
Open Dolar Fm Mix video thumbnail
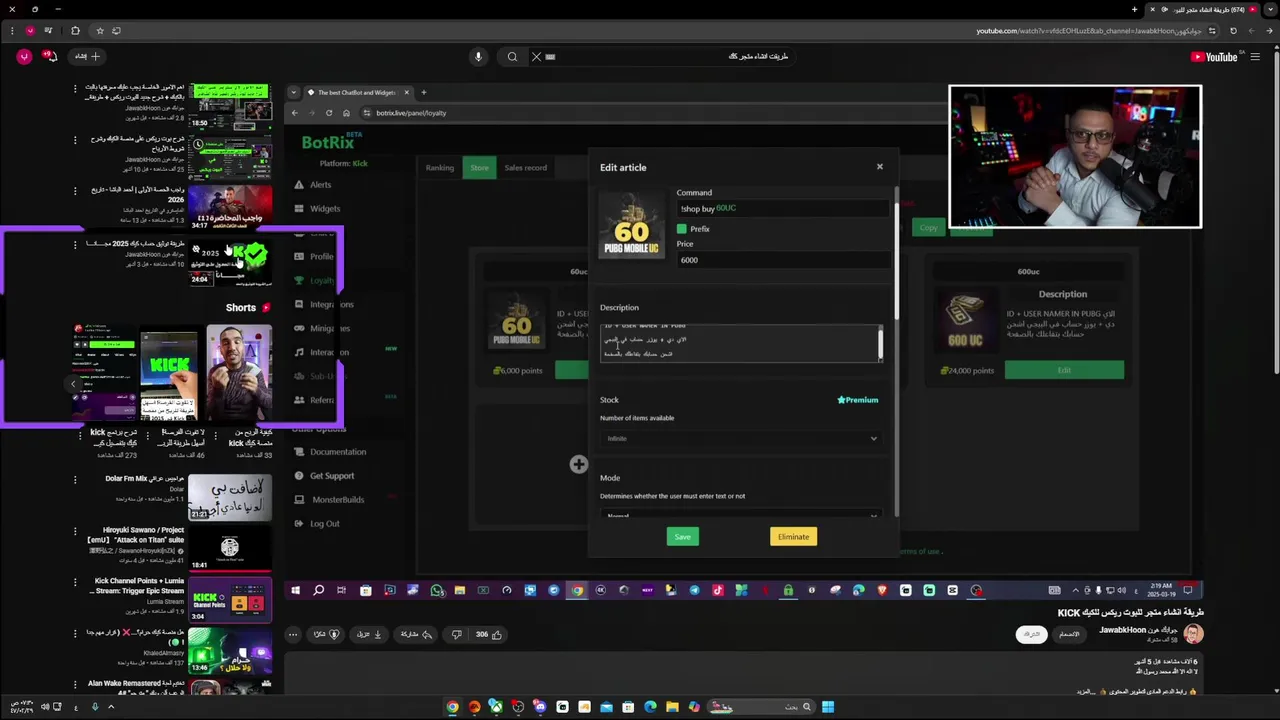pos(230,497)
